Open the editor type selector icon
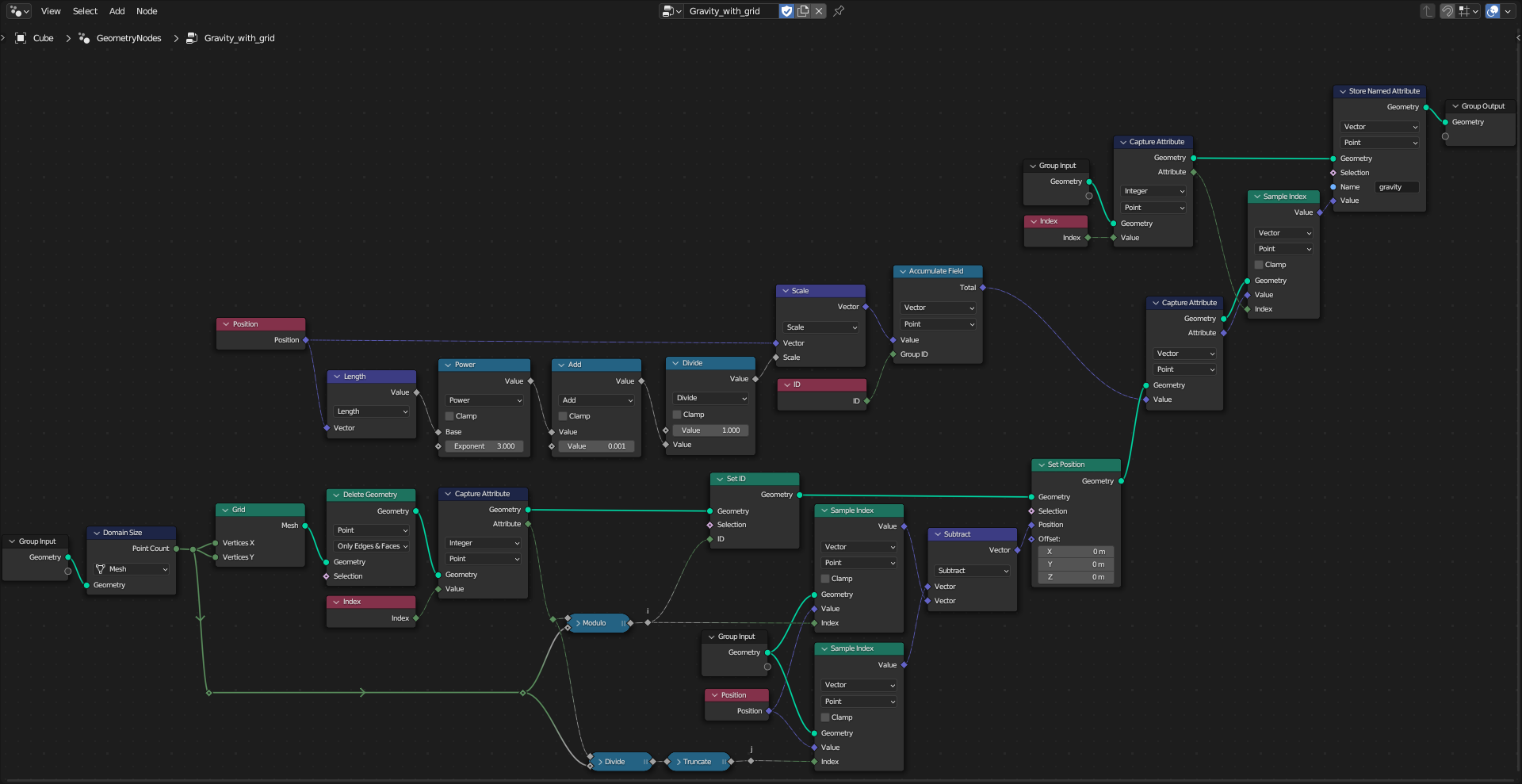Screen dimensions: 1522x784 tap(20, 11)
